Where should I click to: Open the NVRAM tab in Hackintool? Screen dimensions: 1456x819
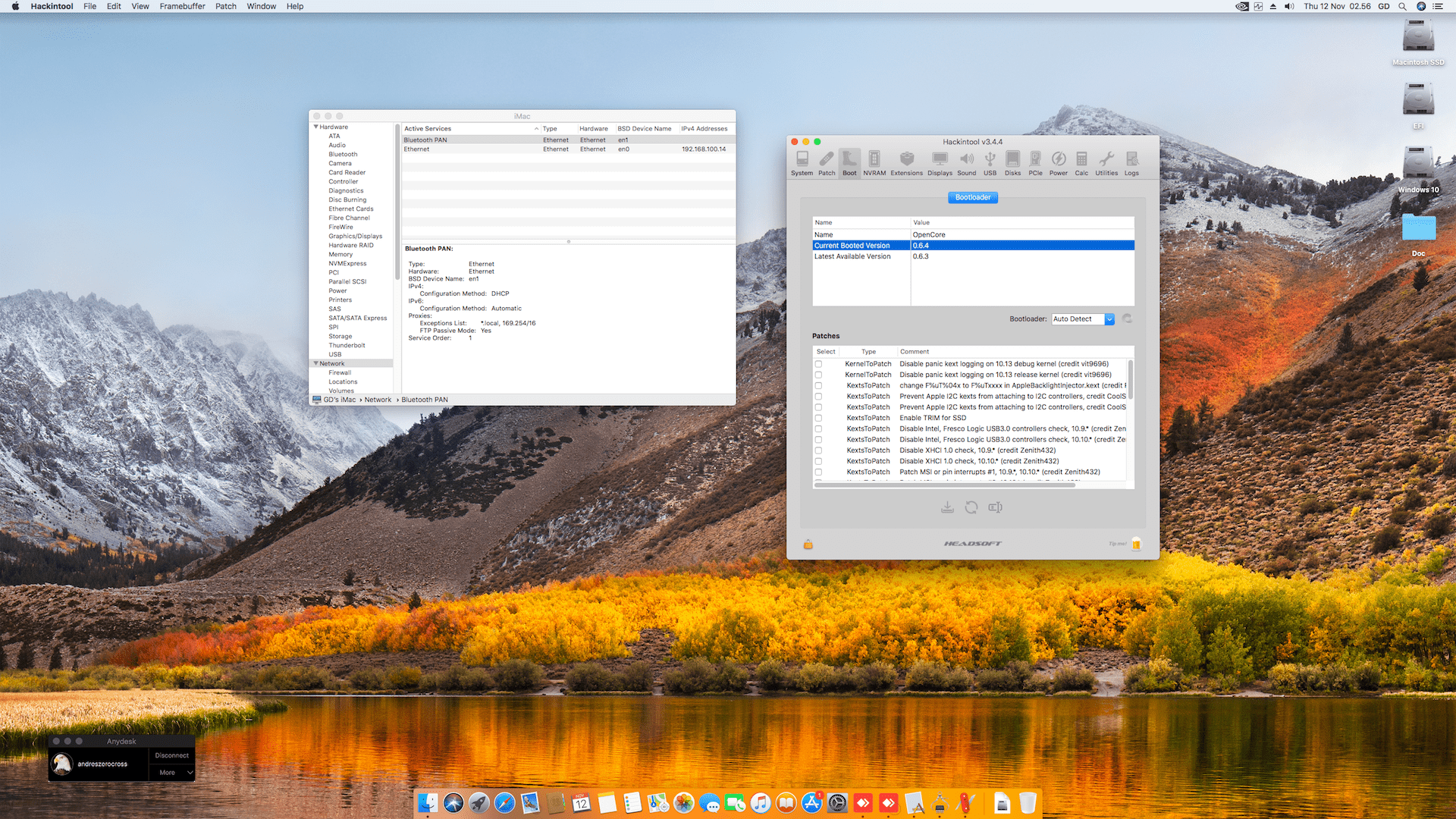[874, 162]
